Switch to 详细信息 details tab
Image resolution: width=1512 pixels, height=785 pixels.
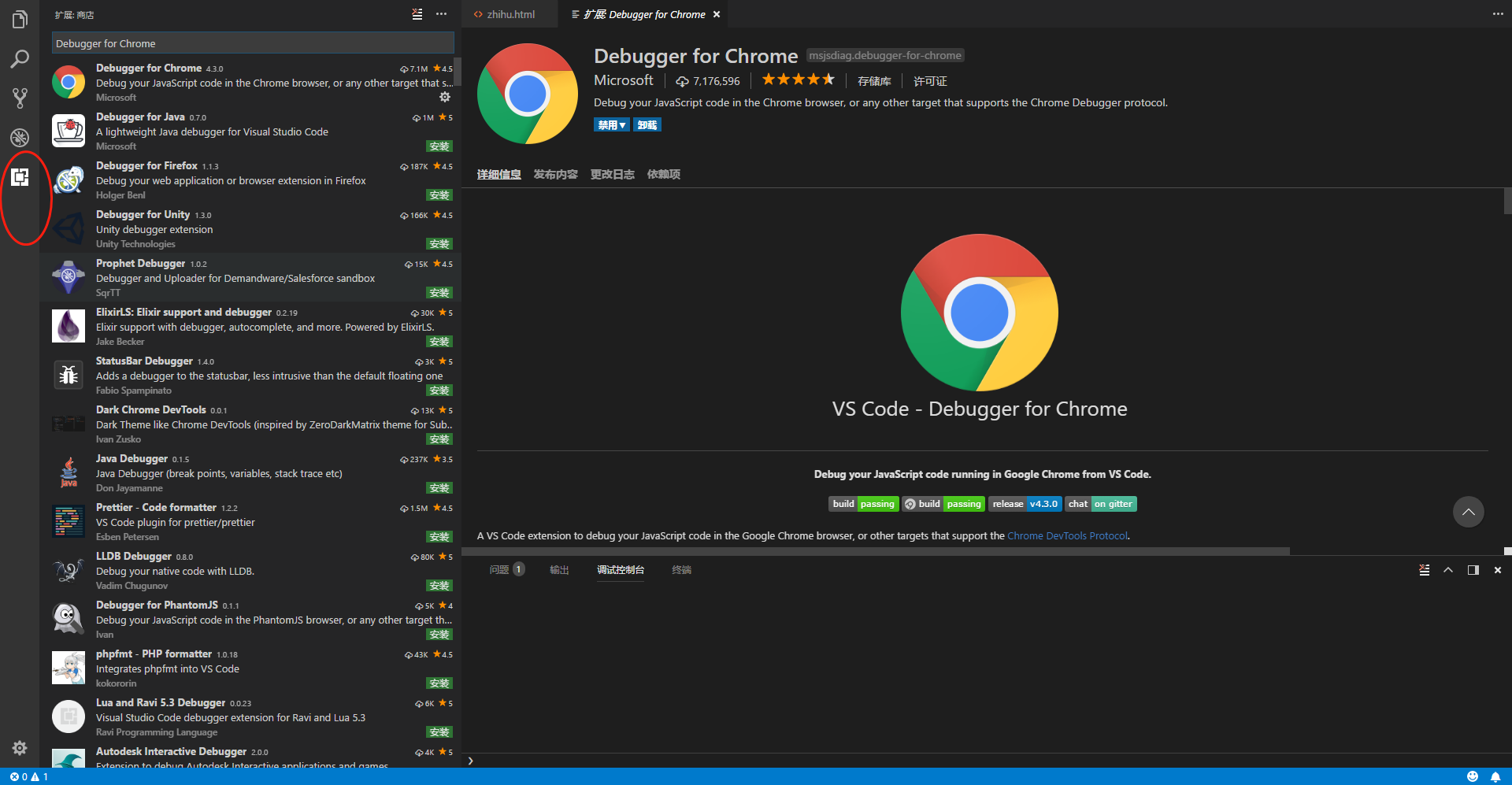[498, 174]
